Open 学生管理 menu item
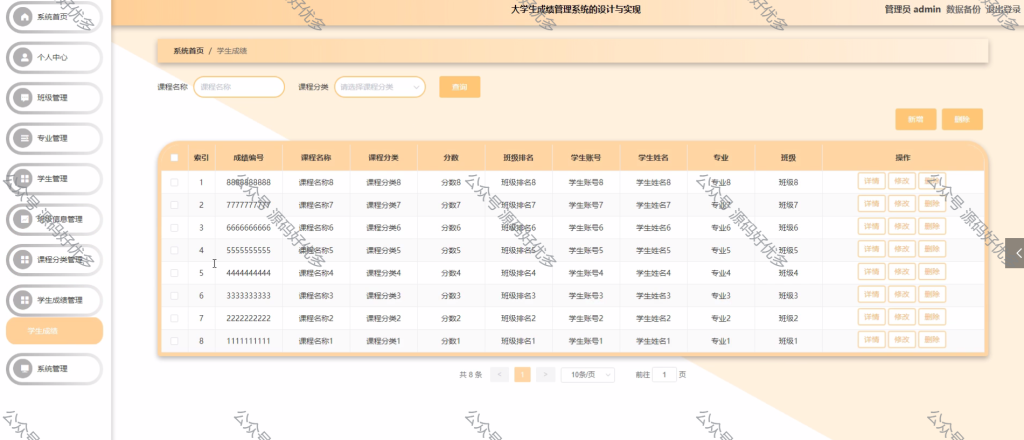This screenshot has height=440, width=1024. [x=54, y=179]
